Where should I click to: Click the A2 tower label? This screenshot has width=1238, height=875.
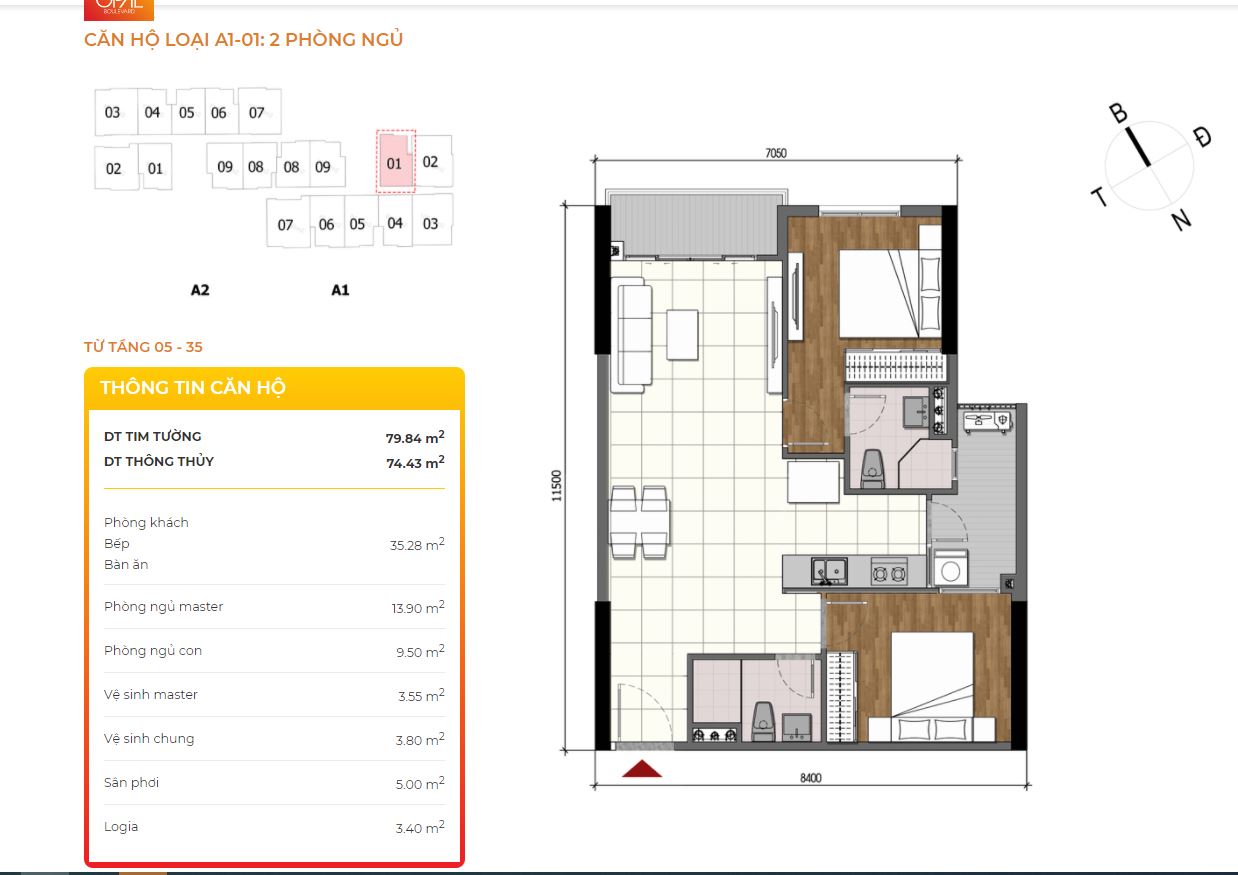[x=200, y=290]
